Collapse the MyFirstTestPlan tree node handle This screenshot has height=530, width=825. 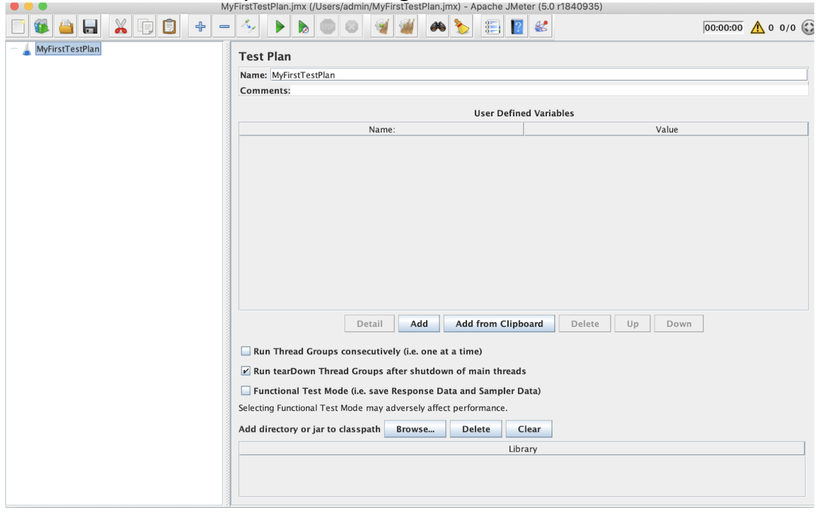click(14, 49)
